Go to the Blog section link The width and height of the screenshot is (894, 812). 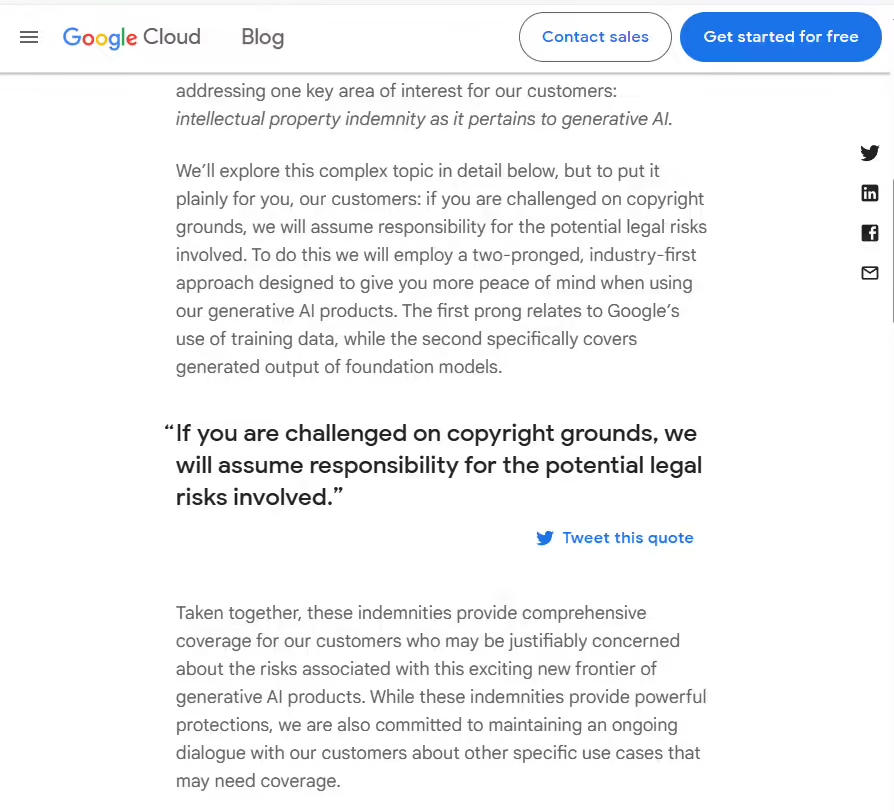tap(262, 38)
